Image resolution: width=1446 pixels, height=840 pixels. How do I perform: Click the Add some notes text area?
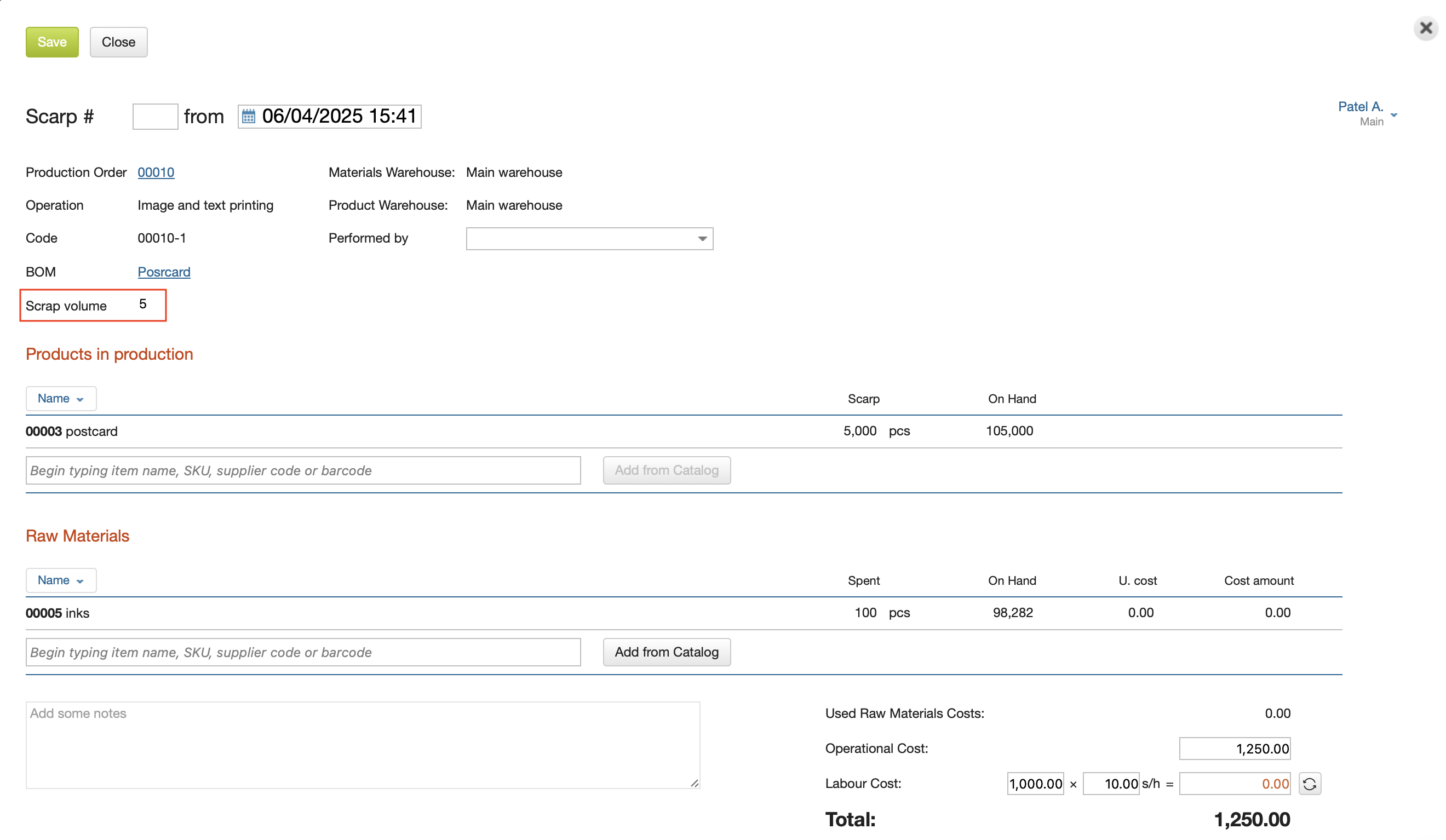(363, 745)
